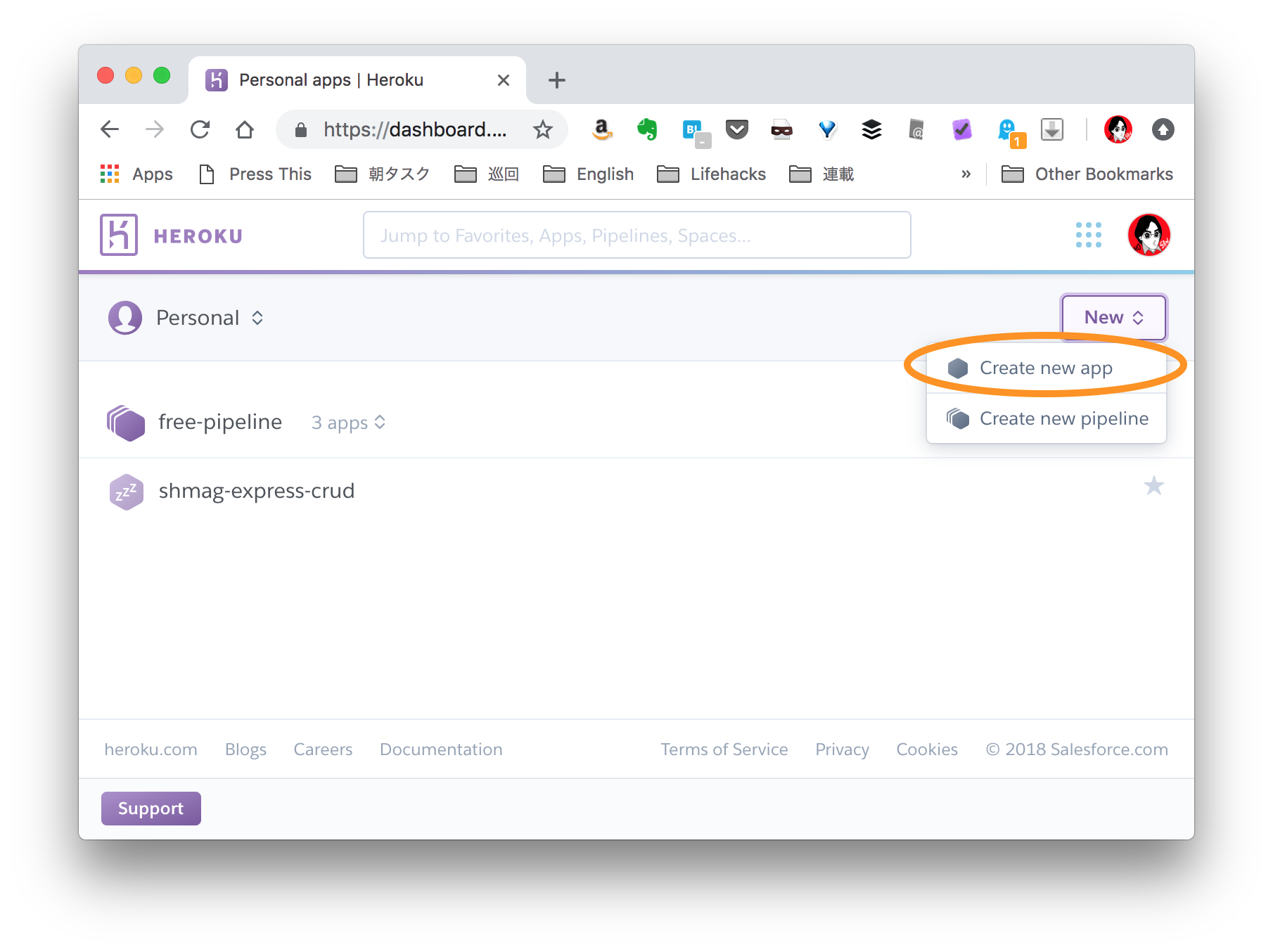Toggle the New dropdown button
The image size is (1273, 952).
coord(1113,317)
